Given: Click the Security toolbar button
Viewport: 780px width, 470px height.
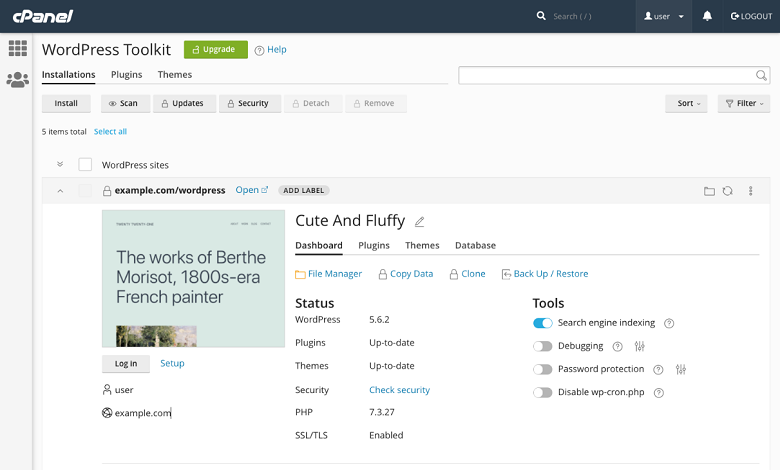Looking at the screenshot, I should coord(250,103).
